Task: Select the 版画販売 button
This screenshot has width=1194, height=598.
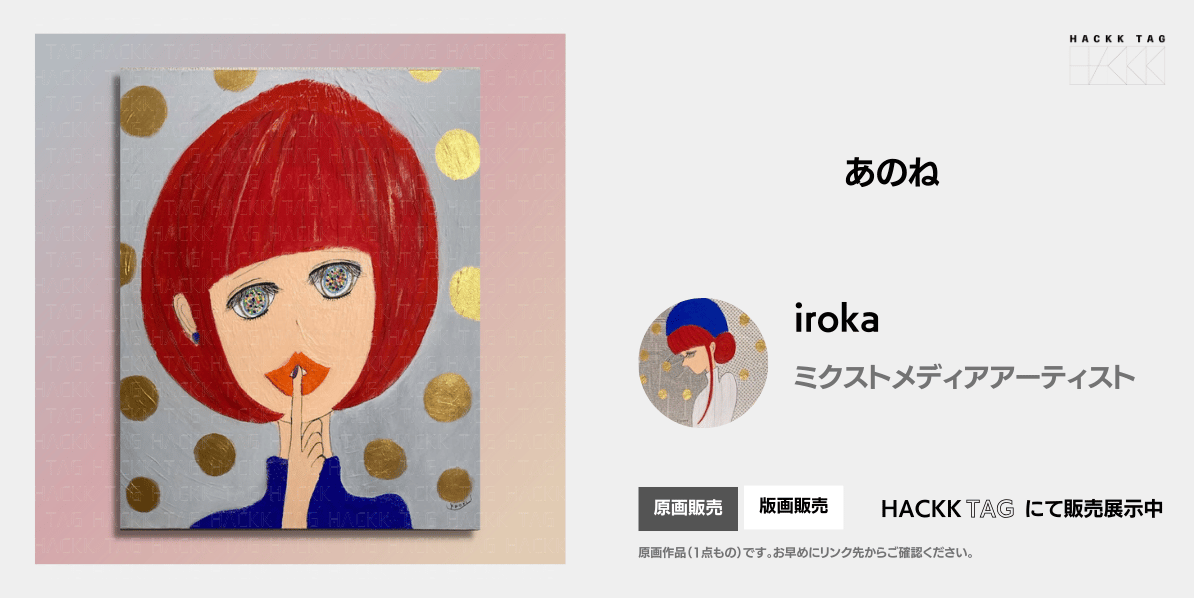Action: coord(793,507)
